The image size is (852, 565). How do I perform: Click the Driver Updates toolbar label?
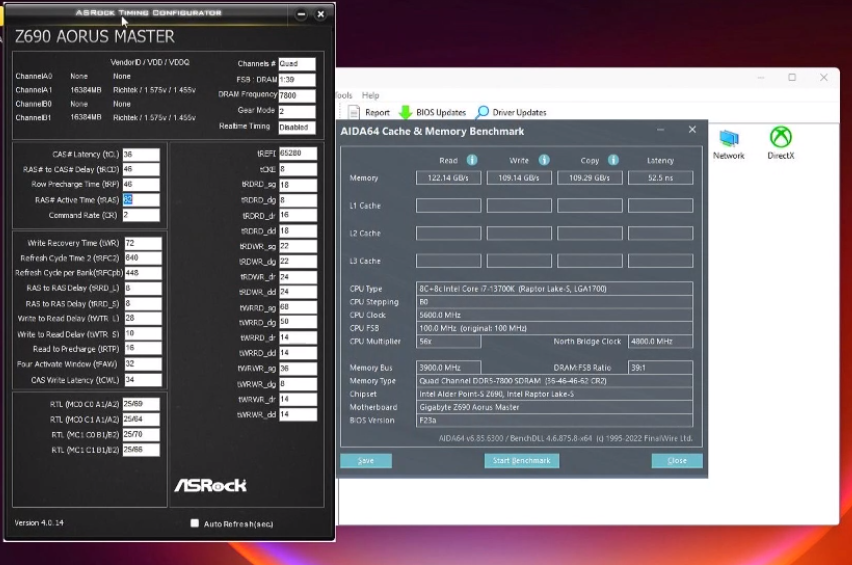coord(519,112)
